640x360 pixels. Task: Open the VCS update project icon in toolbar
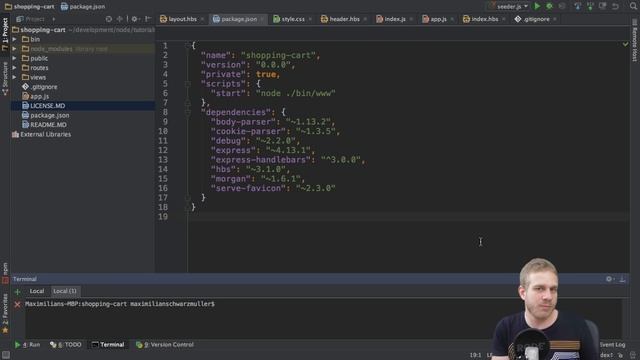578,6
